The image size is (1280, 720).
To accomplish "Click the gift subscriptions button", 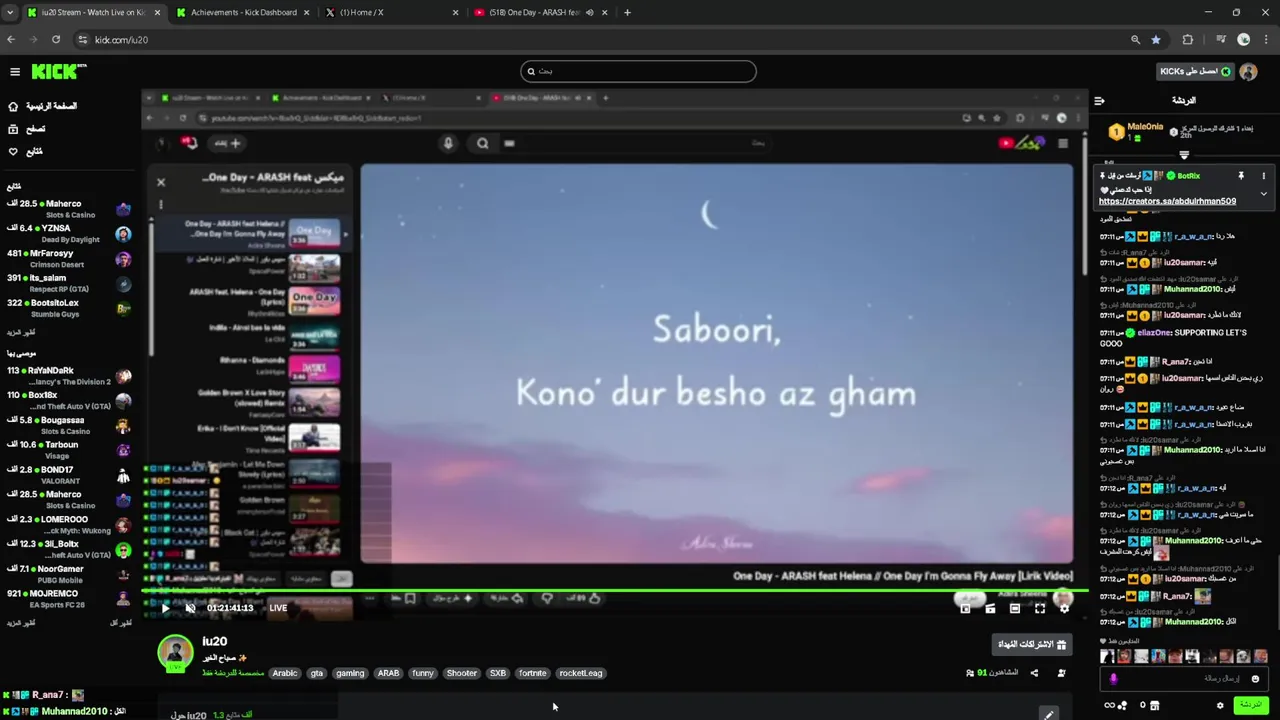I will pos(1033,644).
